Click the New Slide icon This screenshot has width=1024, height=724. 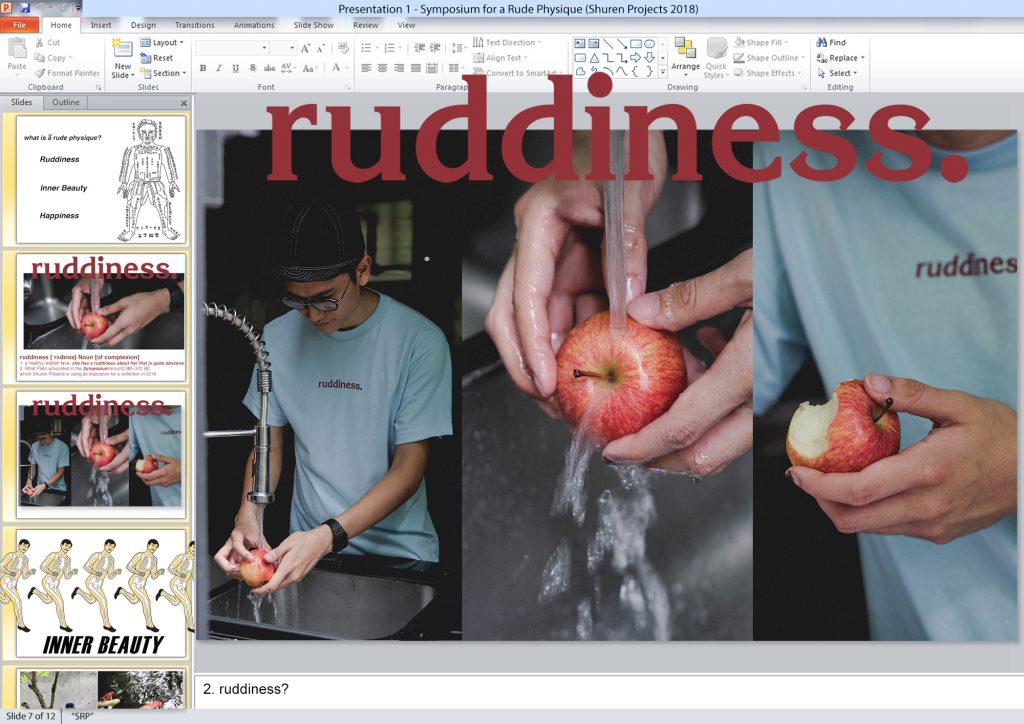point(122,50)
